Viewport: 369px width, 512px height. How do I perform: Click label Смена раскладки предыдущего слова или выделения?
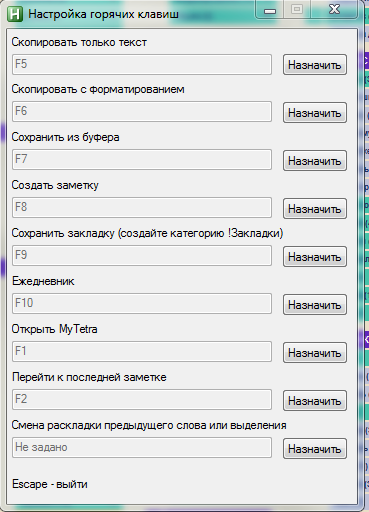pyautogui.click(x=149, y=425)
